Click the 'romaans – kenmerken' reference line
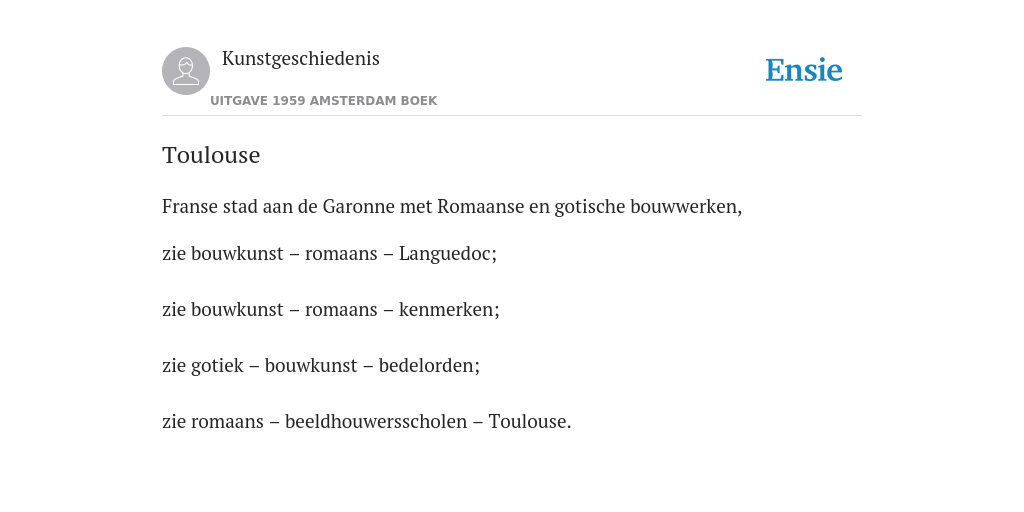1024x512 pixels. 330,310
